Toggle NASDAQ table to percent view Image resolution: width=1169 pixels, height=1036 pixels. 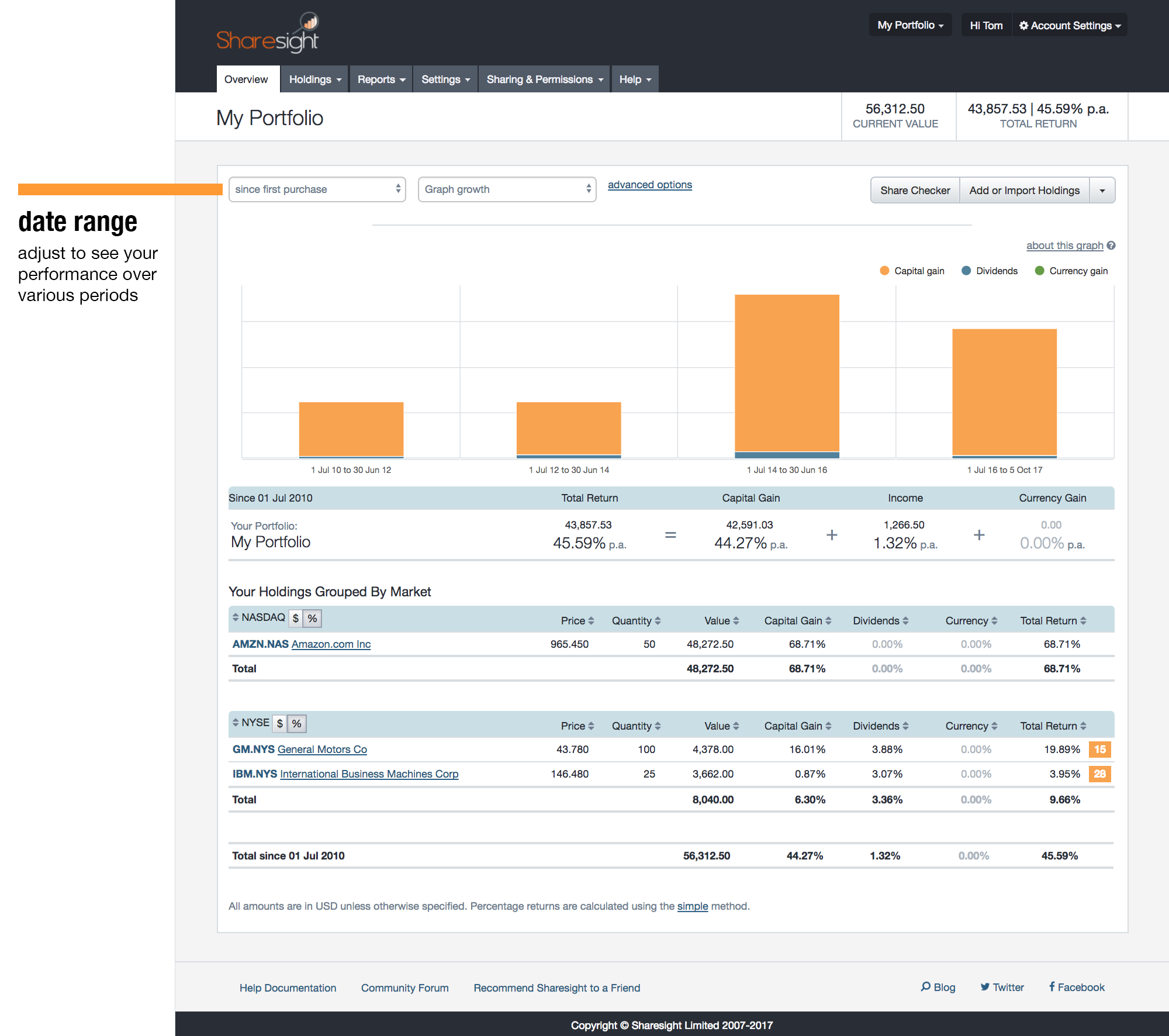tap(313, 619)
